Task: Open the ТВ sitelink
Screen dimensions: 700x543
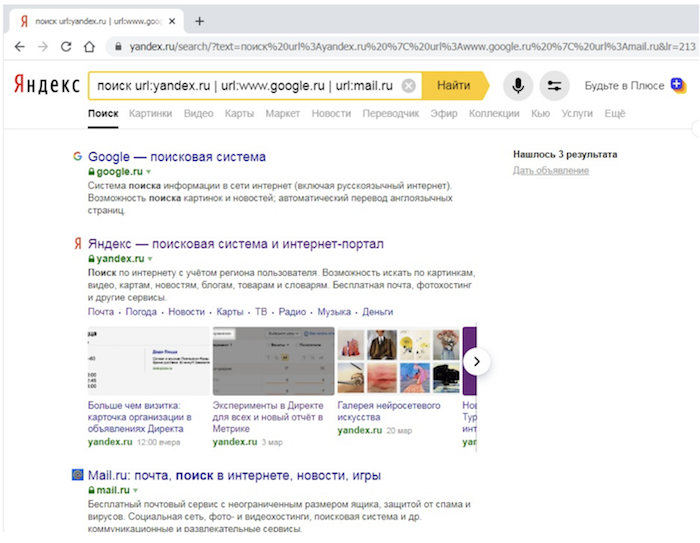Action: point(261,312)
